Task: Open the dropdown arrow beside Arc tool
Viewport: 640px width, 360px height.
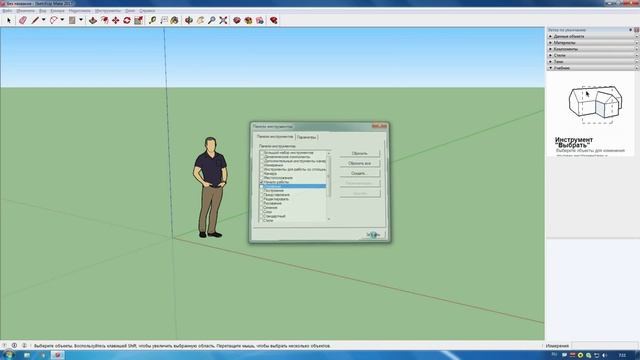Action: pos(62,20)
